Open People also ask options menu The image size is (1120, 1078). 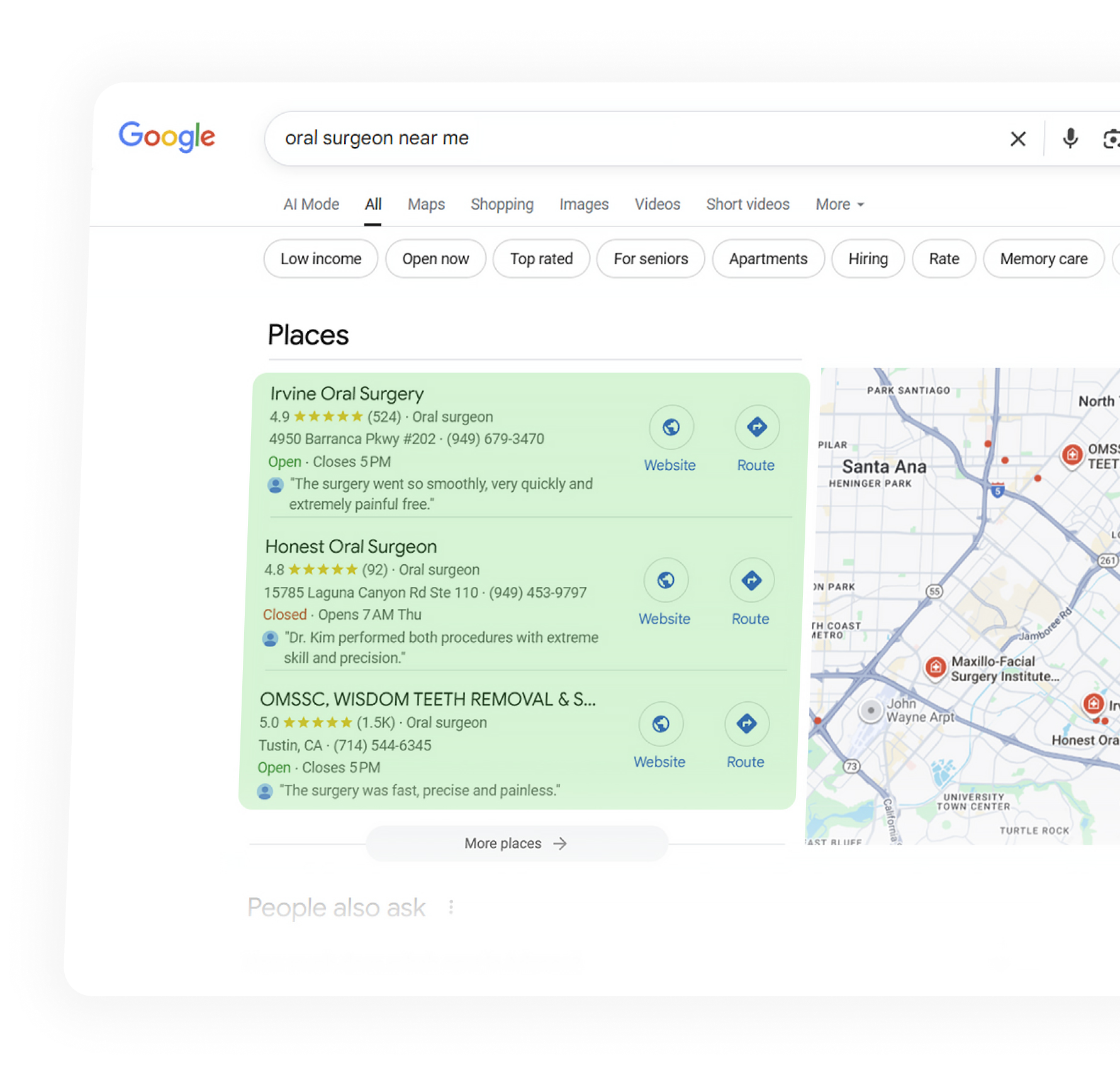click(x=451, y=907)
